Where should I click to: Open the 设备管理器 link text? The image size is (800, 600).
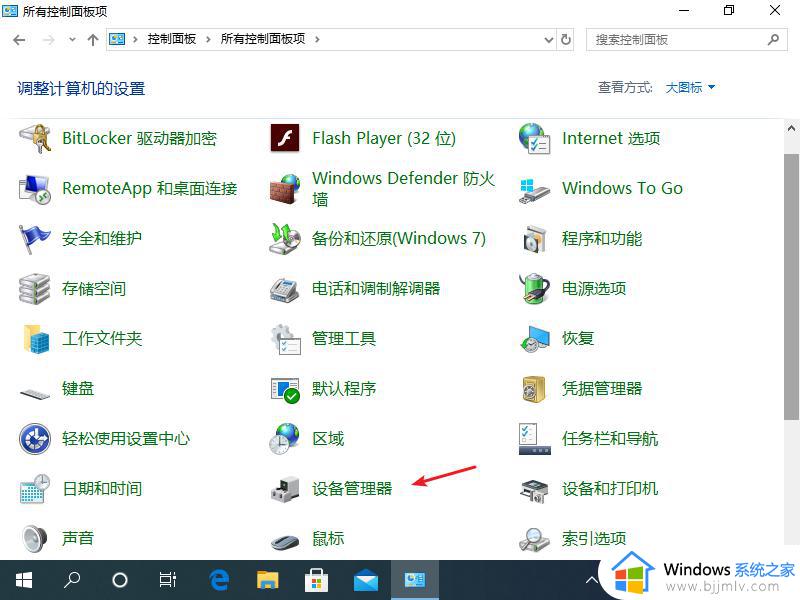tap(352, 489)
